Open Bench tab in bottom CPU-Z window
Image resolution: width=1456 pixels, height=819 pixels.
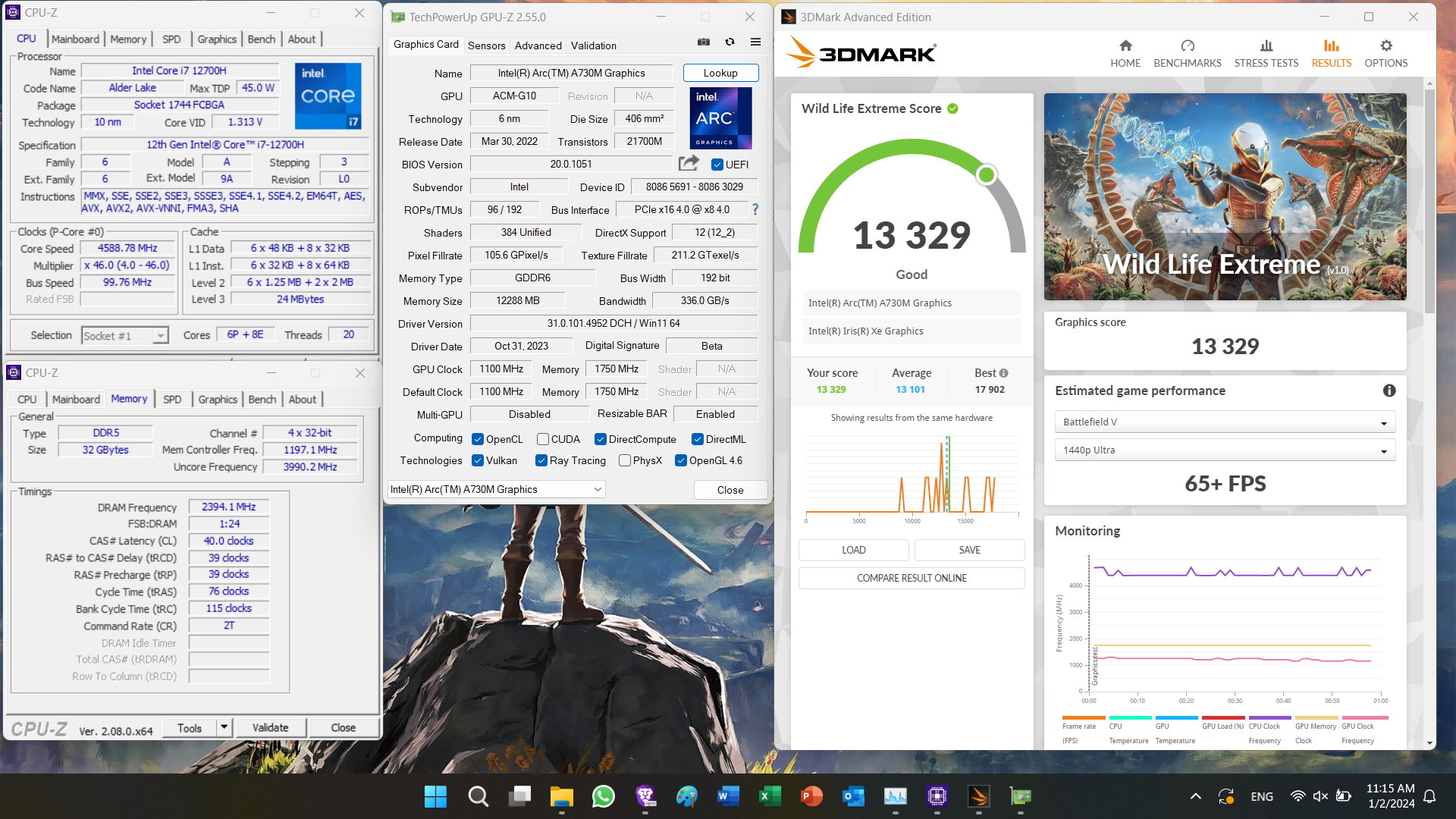point(262,399)
